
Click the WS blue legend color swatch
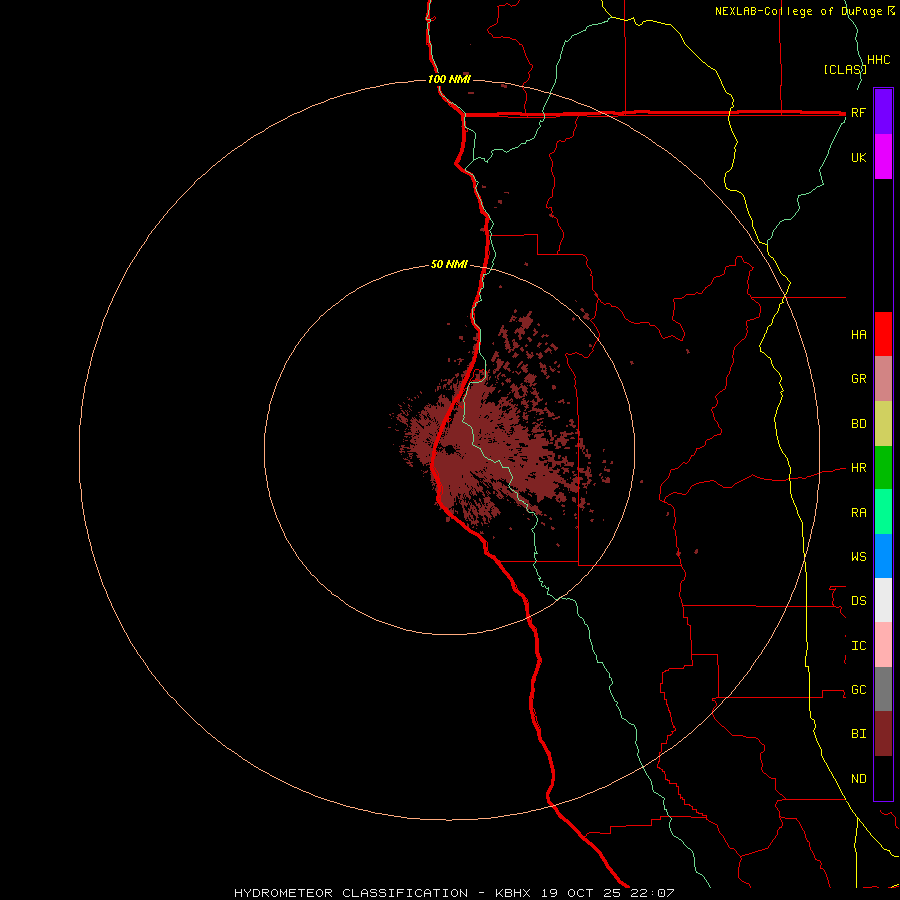pos(883,556)
